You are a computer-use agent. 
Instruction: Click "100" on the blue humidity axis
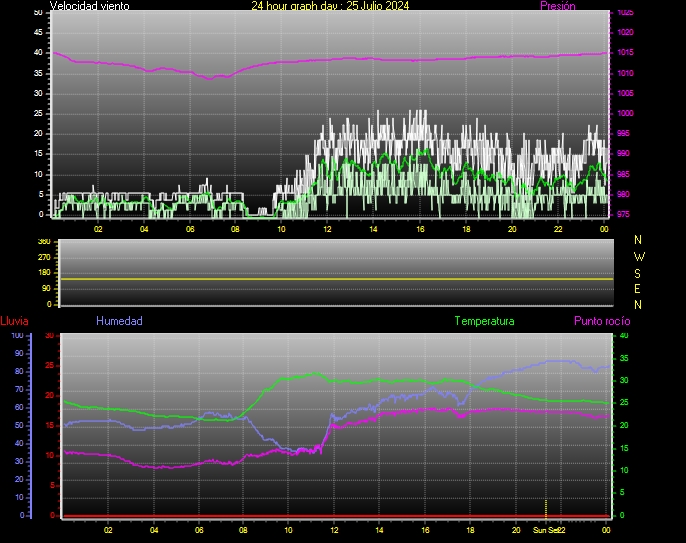pyautogui.click(x=17, y=336)
